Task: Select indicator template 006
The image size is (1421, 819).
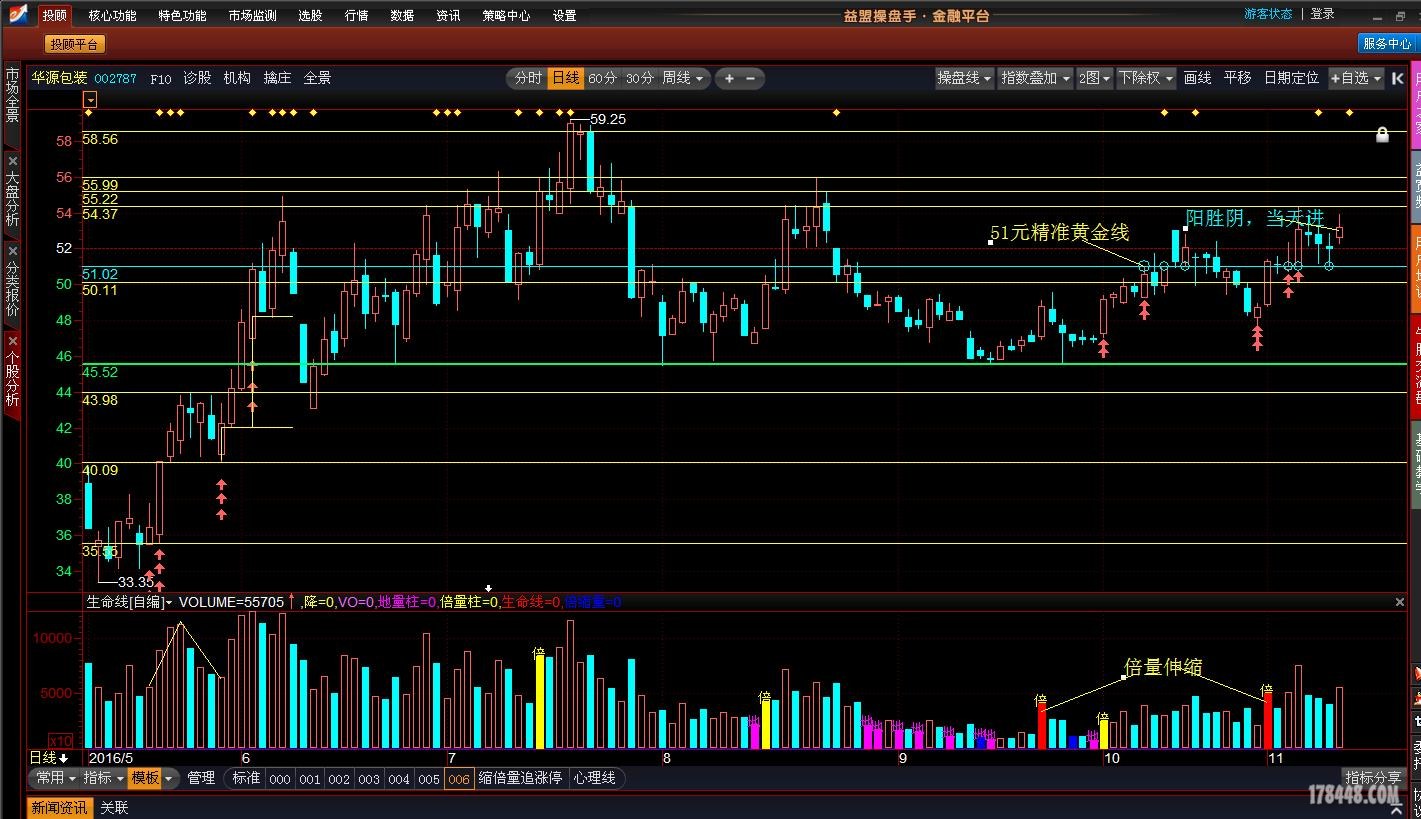Action: [458, 778]
